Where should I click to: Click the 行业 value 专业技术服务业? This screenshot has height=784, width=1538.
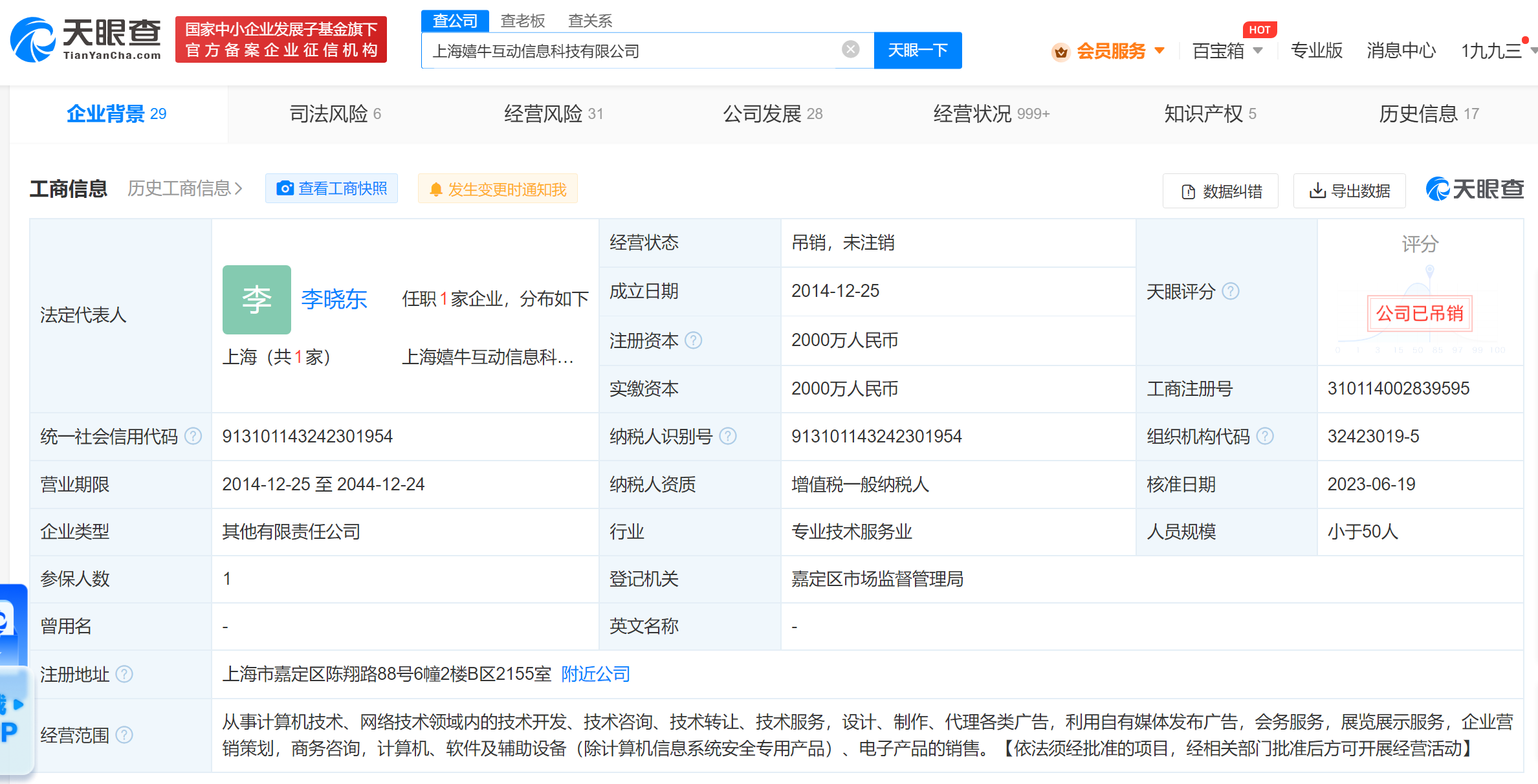click(x=851, y=532)
